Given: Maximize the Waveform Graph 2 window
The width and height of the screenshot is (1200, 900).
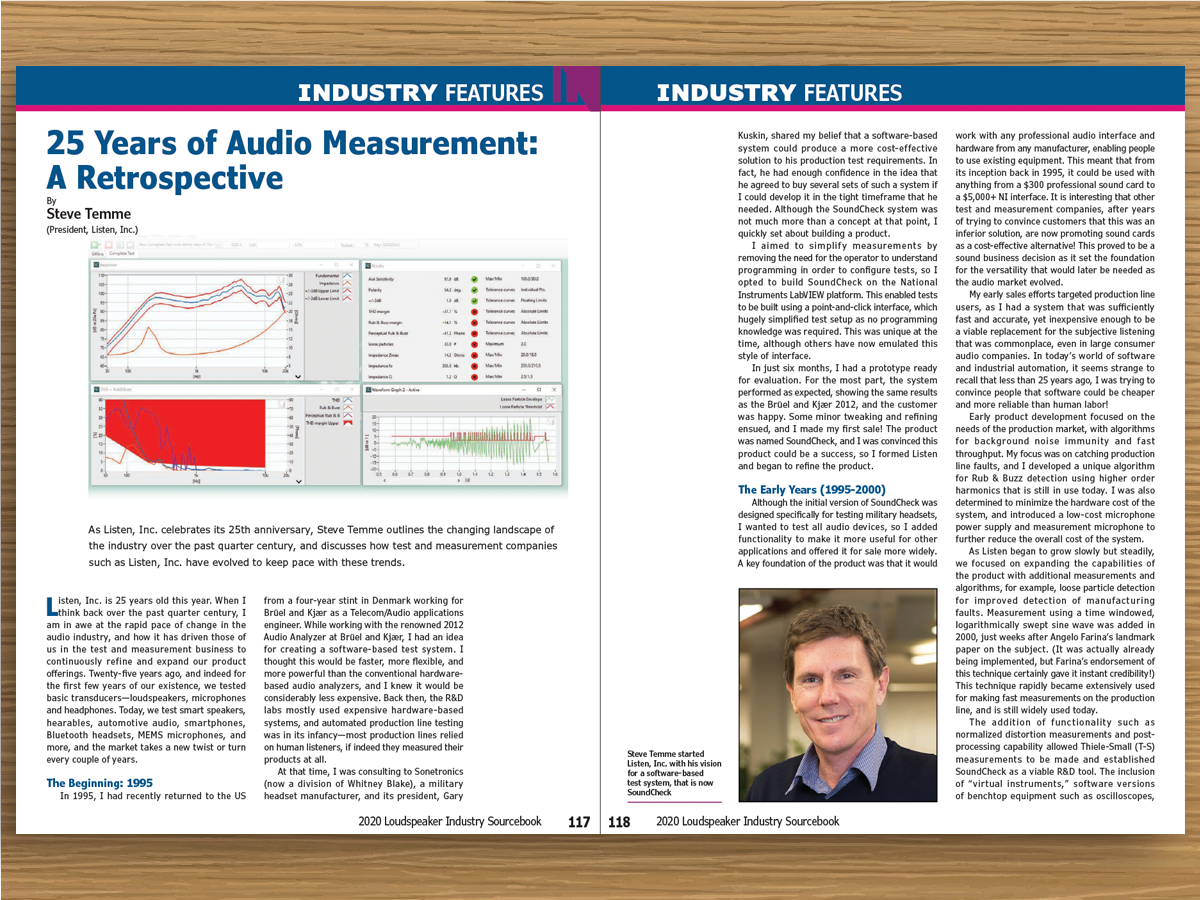Looking at the screenshot, I should pos(539,389).
